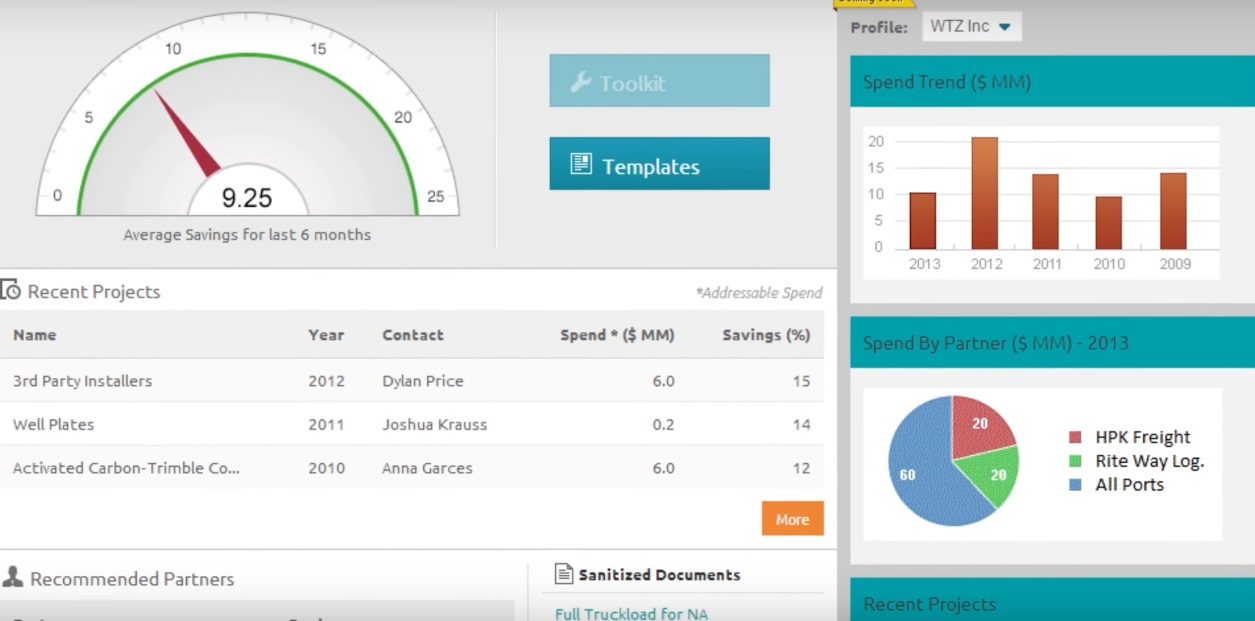Click the Templates button
The image size is (1255, 621).
[x=658, y=163]
